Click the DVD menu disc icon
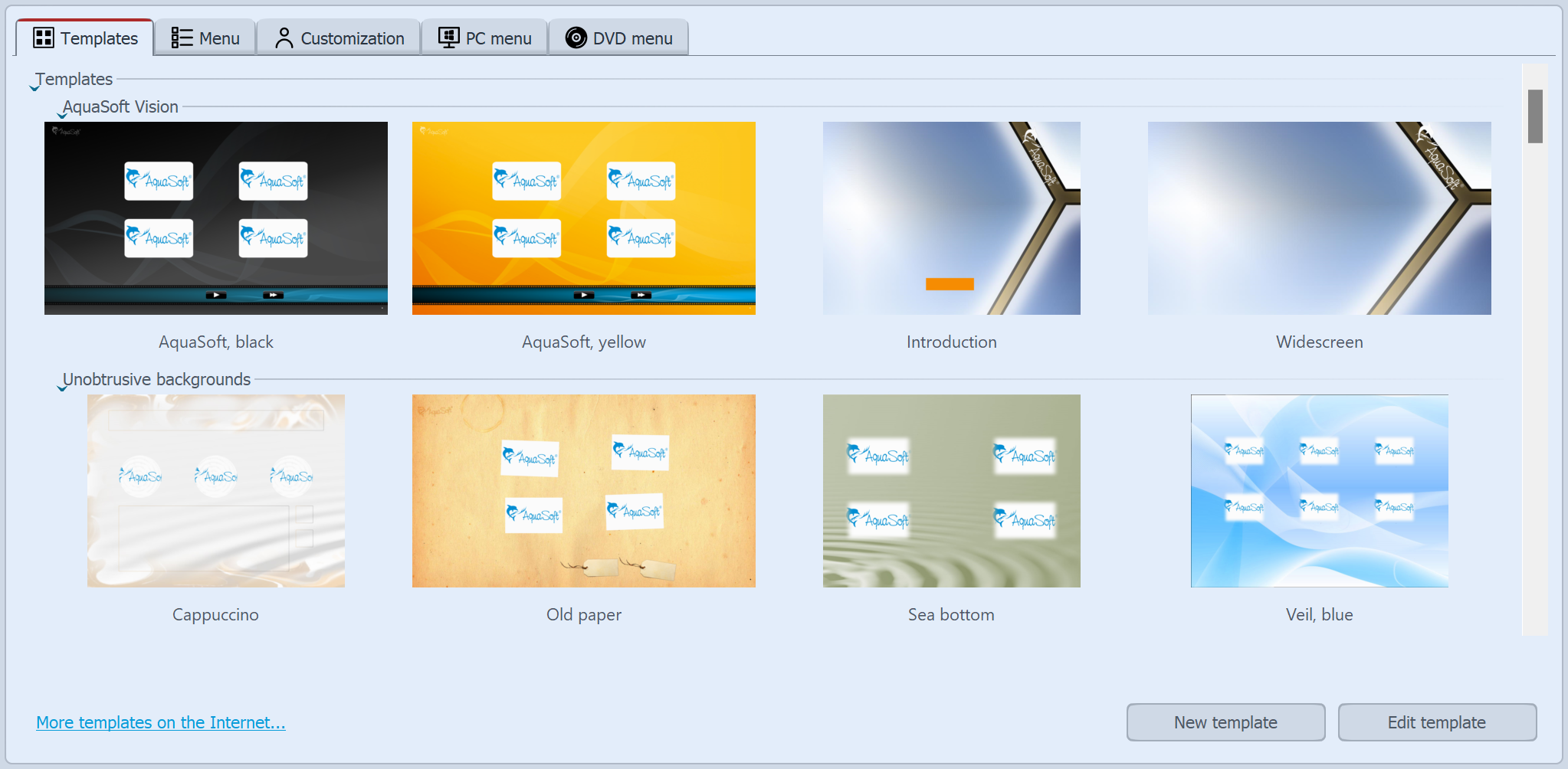Viewport: 1568px width, 769px height. pos(575,36)
